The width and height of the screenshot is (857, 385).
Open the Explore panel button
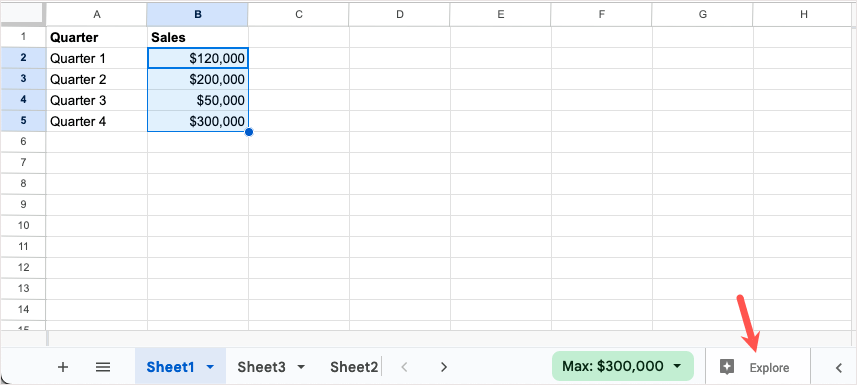757,367
